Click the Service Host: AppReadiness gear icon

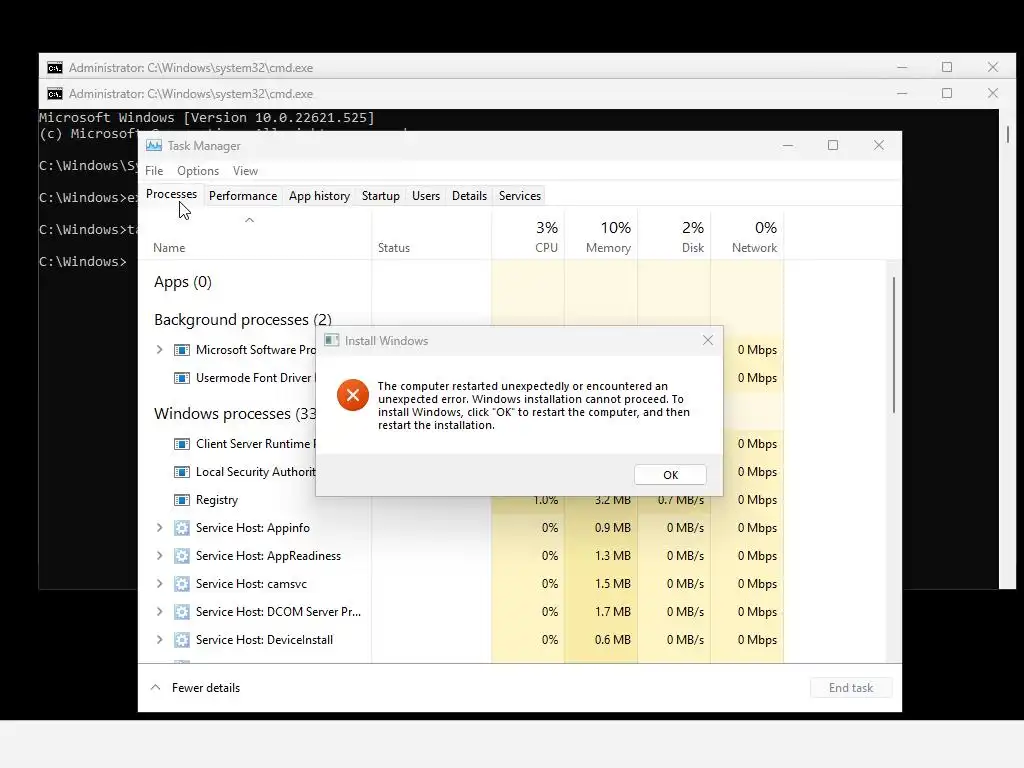point(182,556)
